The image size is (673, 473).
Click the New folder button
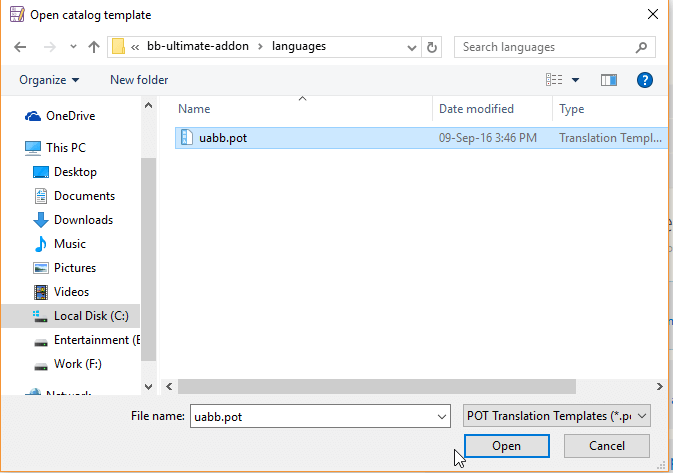click(139, 80)
